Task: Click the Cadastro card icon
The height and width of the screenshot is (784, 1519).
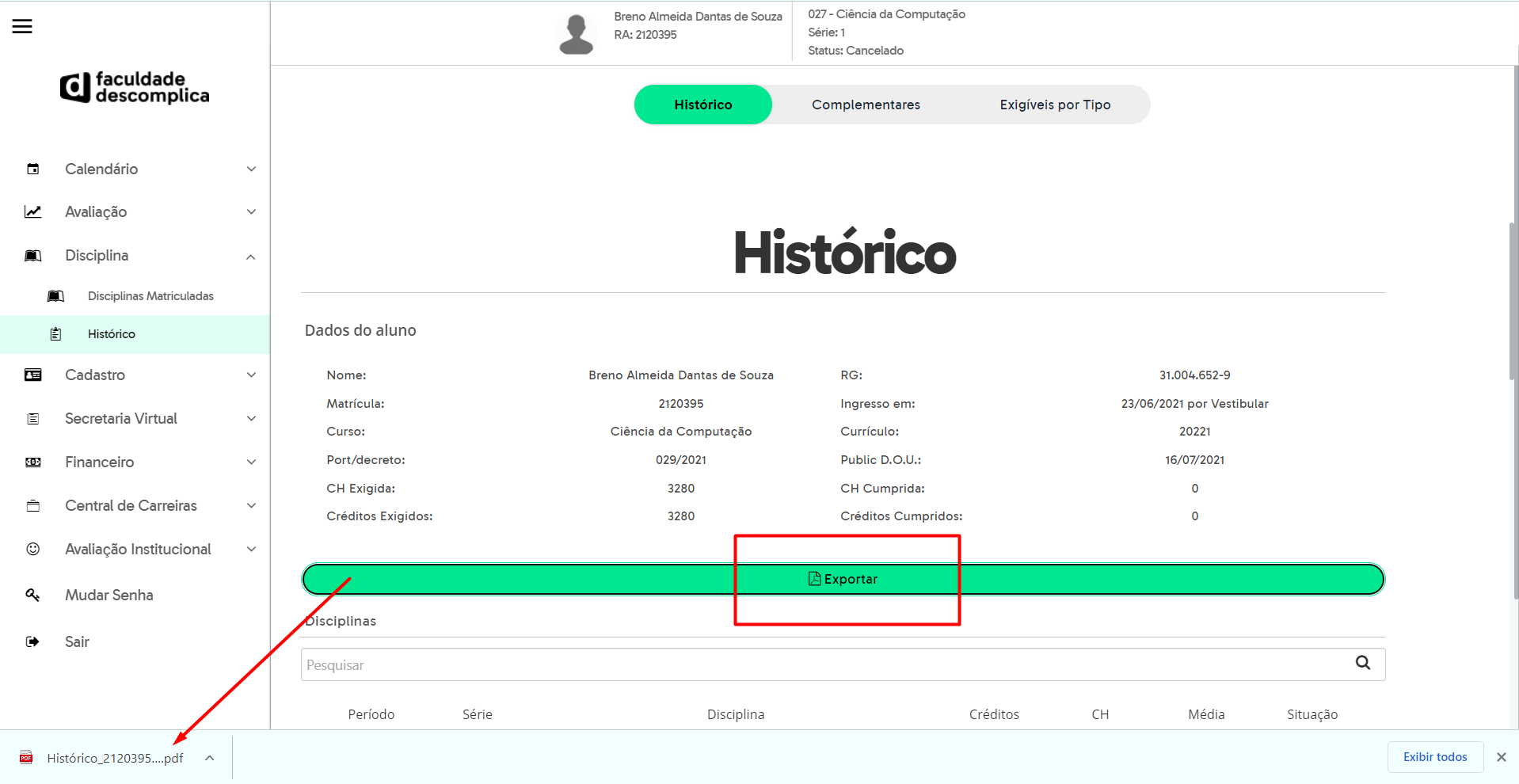Action: coord(33,375)
